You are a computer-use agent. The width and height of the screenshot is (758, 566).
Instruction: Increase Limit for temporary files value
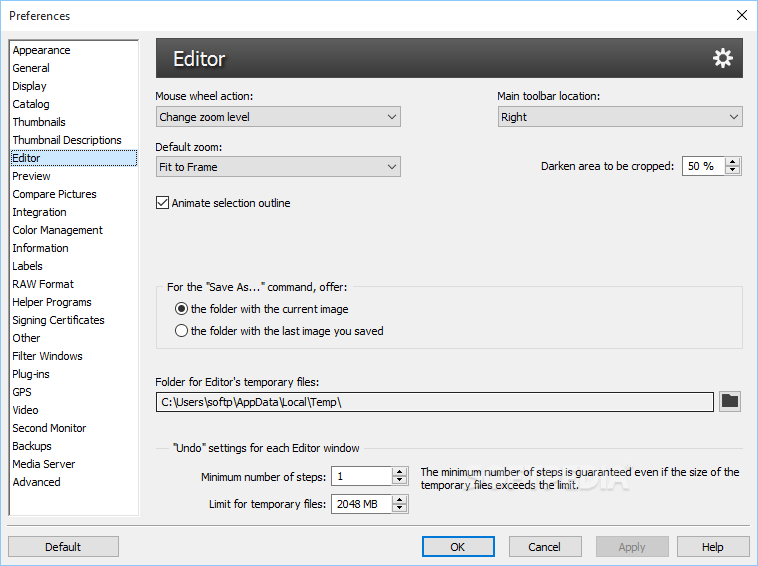click(x=399, y=499)
